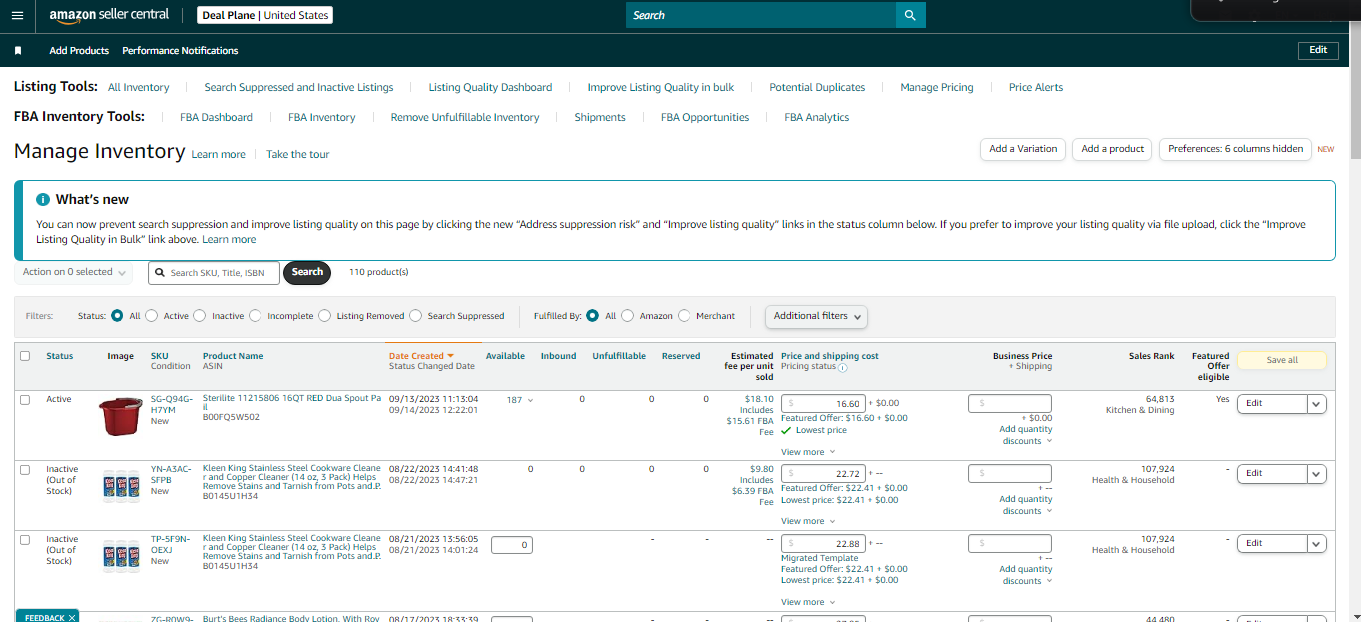Filter by Fulfilled By Amazon
Image resolution: width=1361 pixels, height=622 pixels.
(x=628, y=316)
